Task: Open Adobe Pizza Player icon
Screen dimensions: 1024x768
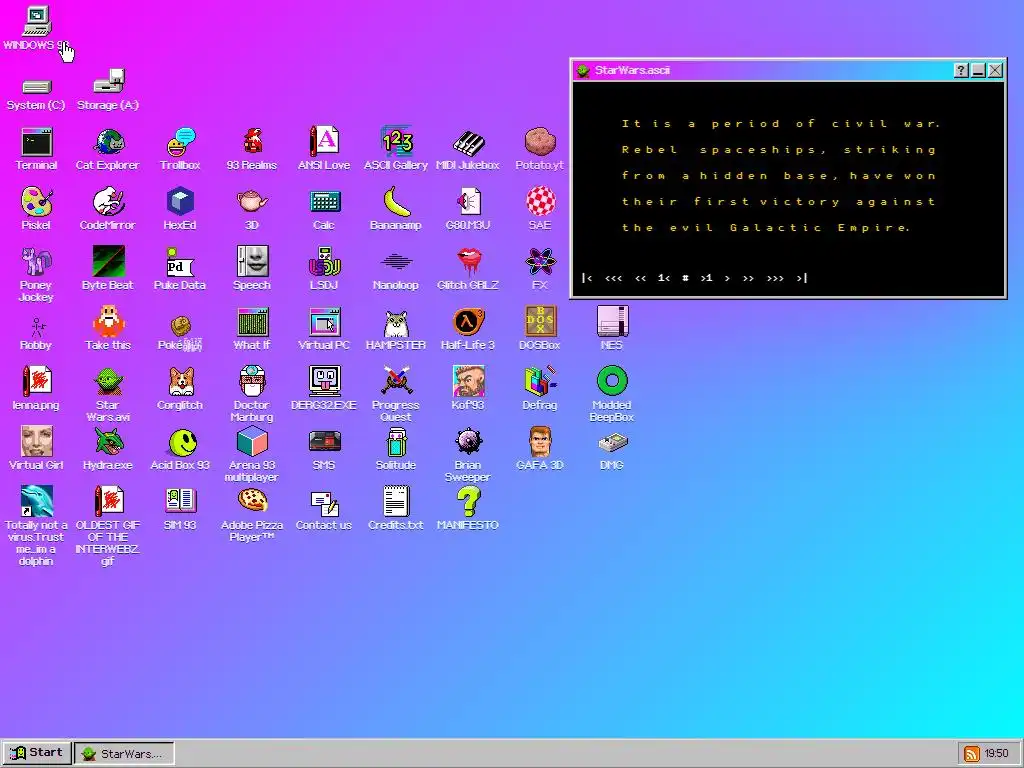Action: pyautogui.click(x=252, y=515)
